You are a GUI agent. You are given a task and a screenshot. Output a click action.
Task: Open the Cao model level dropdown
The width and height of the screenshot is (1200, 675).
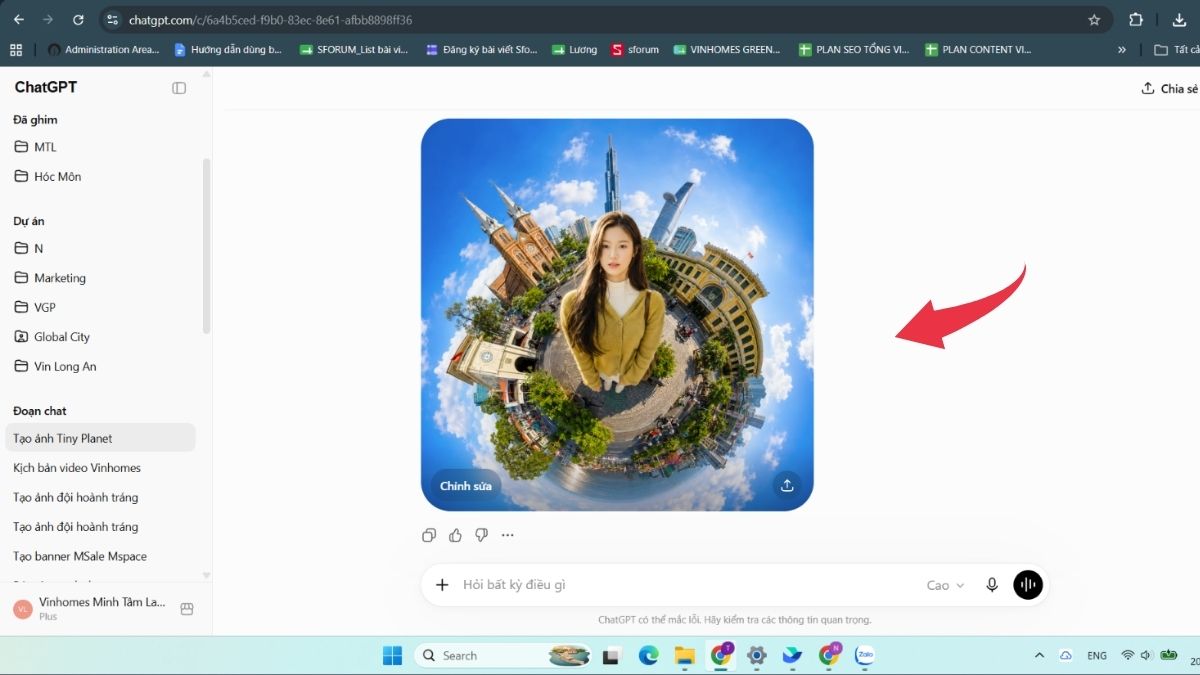tap(945, 585)
